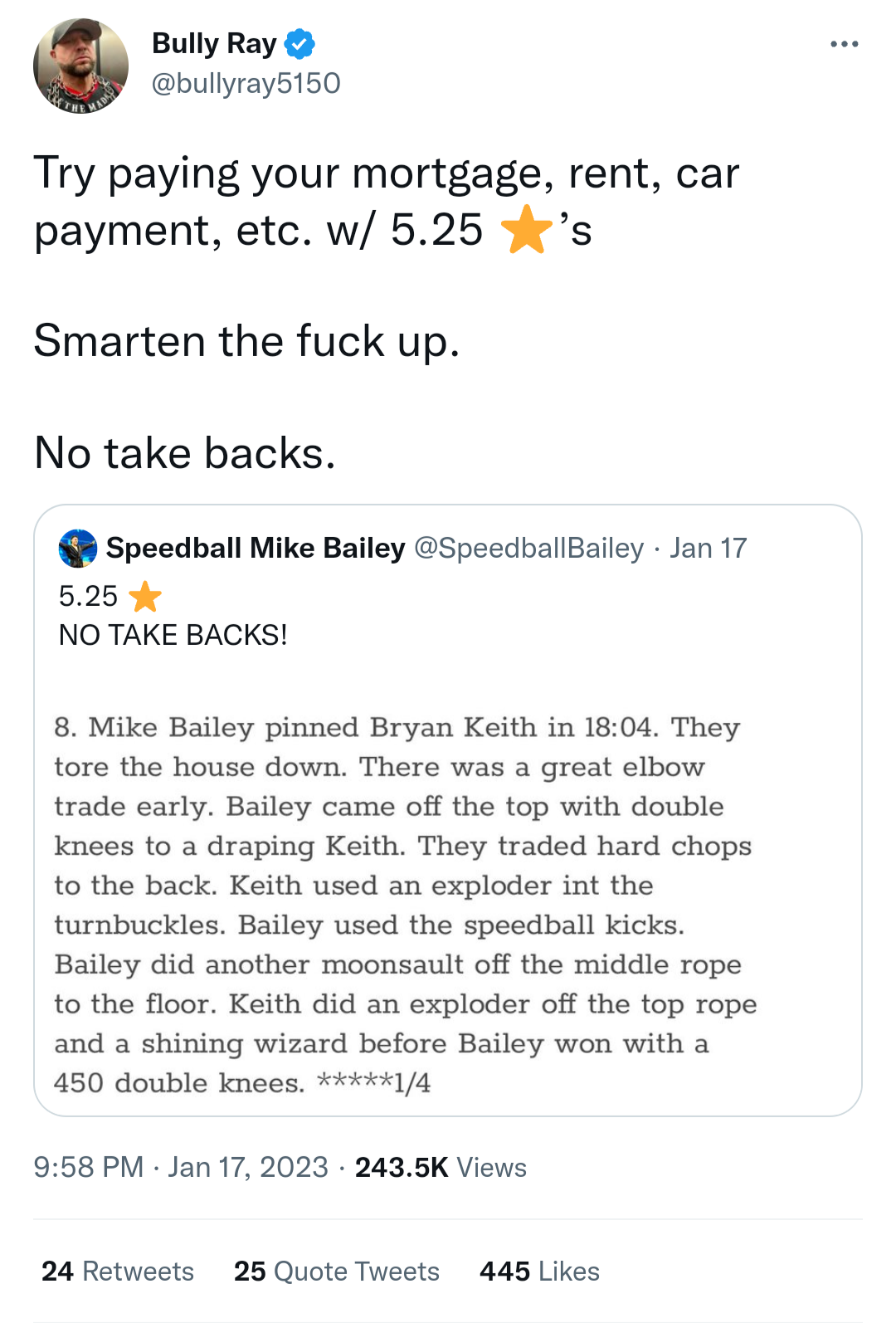Click the 'Smarten the fuck up.' tweet text
Screen dimensions: 896x1323
click(246, 341)
